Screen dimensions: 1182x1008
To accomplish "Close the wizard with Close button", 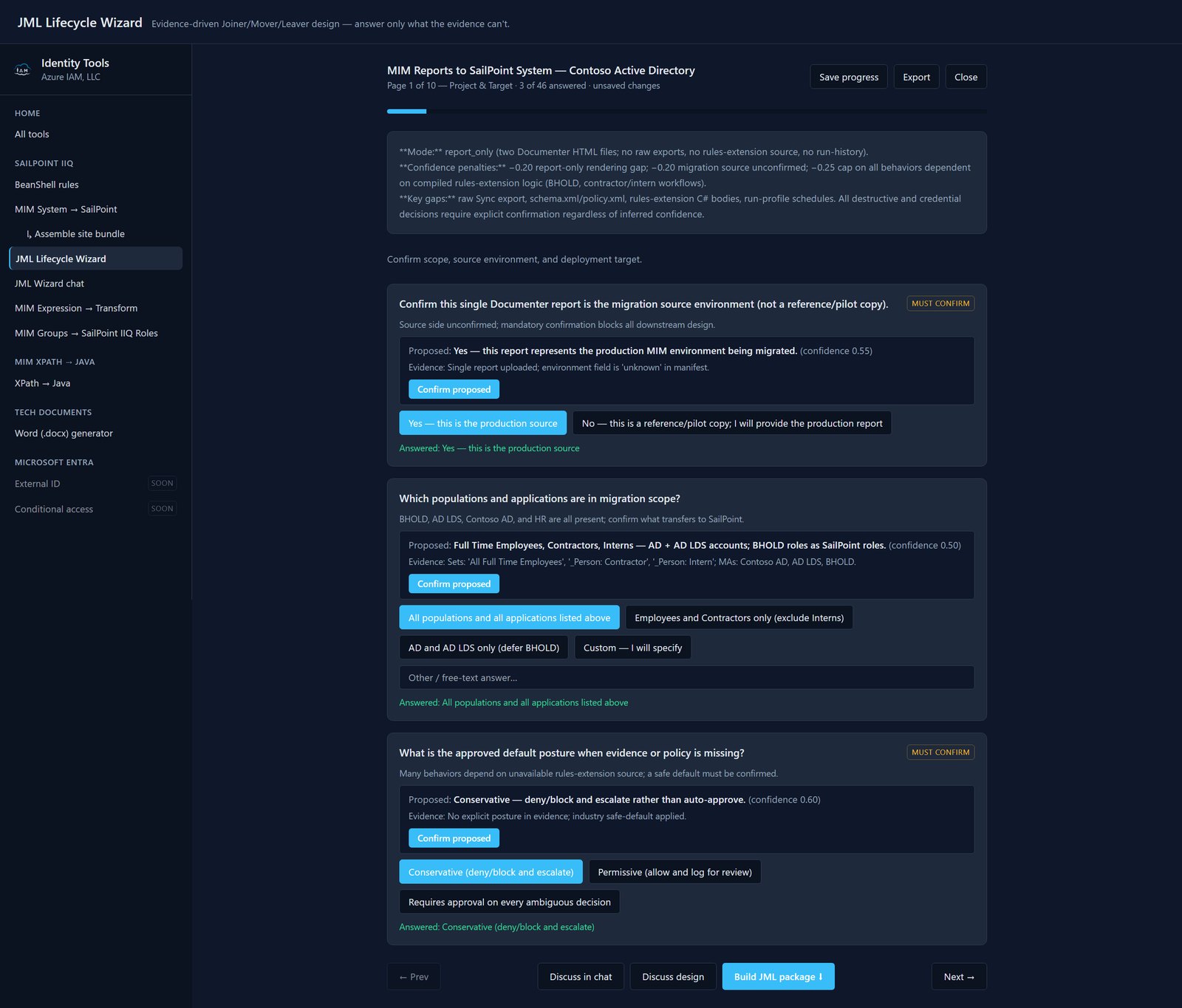I will (966, 77).
